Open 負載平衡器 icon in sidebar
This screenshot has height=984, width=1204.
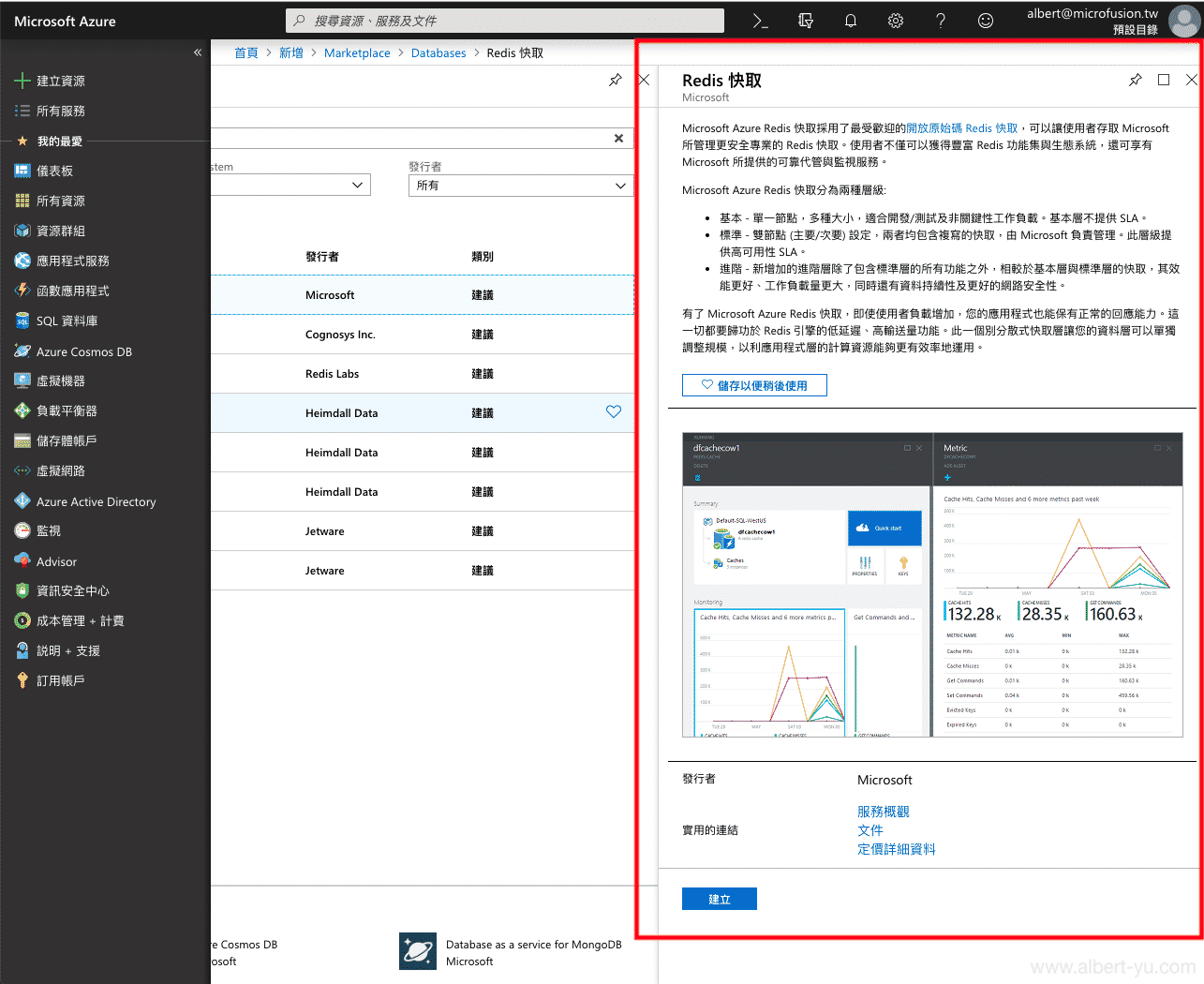point(22,410)
